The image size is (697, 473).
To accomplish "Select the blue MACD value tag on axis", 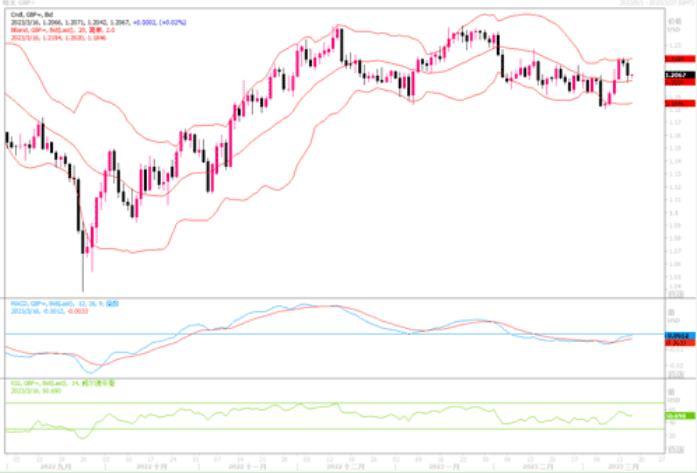I will tap(680, 336).
